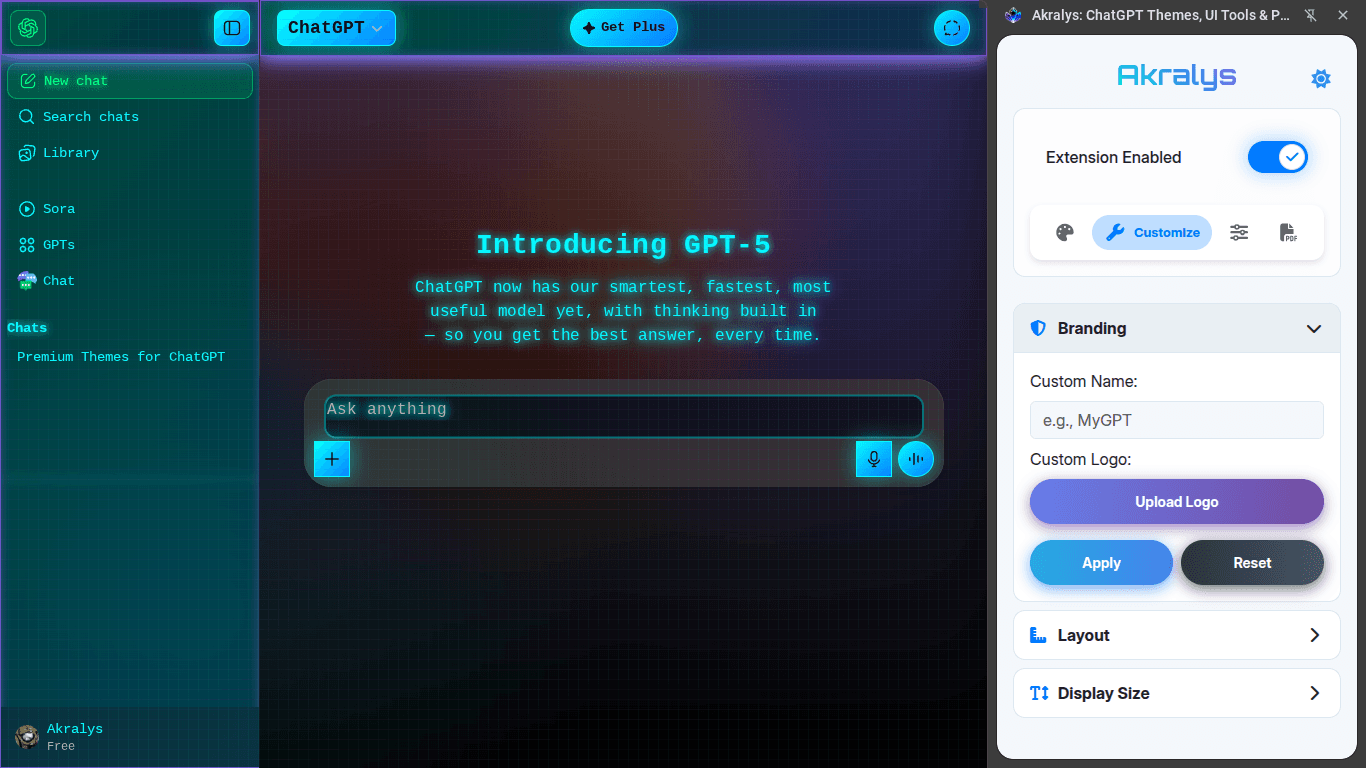
Task: Click the extension mute icon in browser toolbar
Action: point(1310,15)
